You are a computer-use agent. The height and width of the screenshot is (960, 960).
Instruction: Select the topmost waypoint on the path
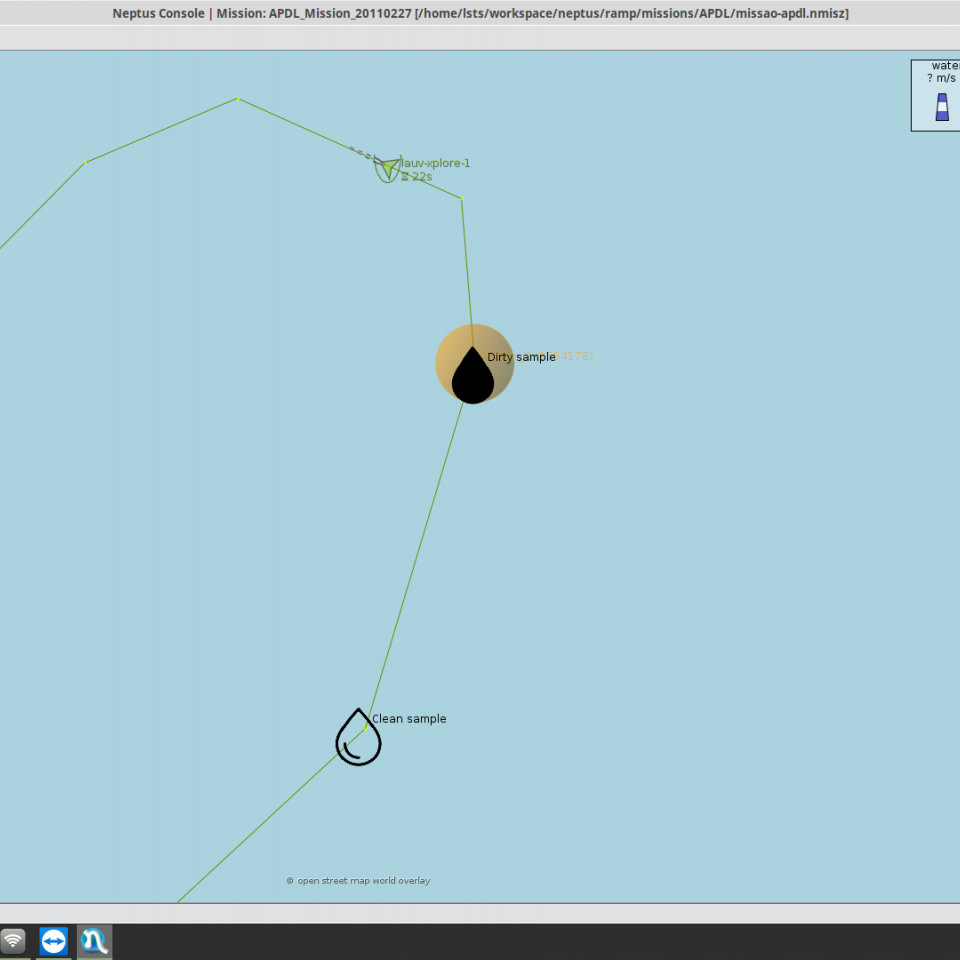pos(237,98)
